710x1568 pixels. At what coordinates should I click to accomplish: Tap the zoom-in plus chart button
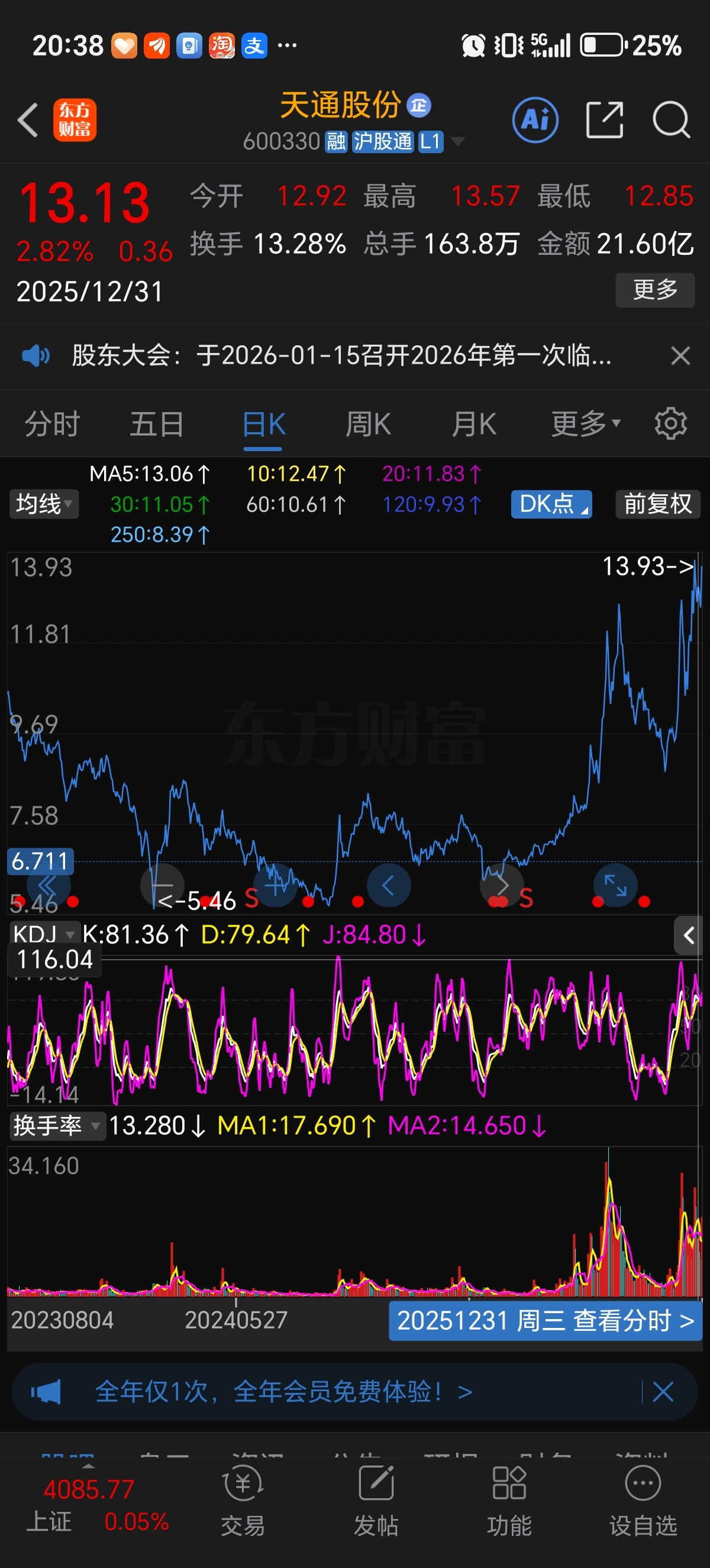click(275, 885)
